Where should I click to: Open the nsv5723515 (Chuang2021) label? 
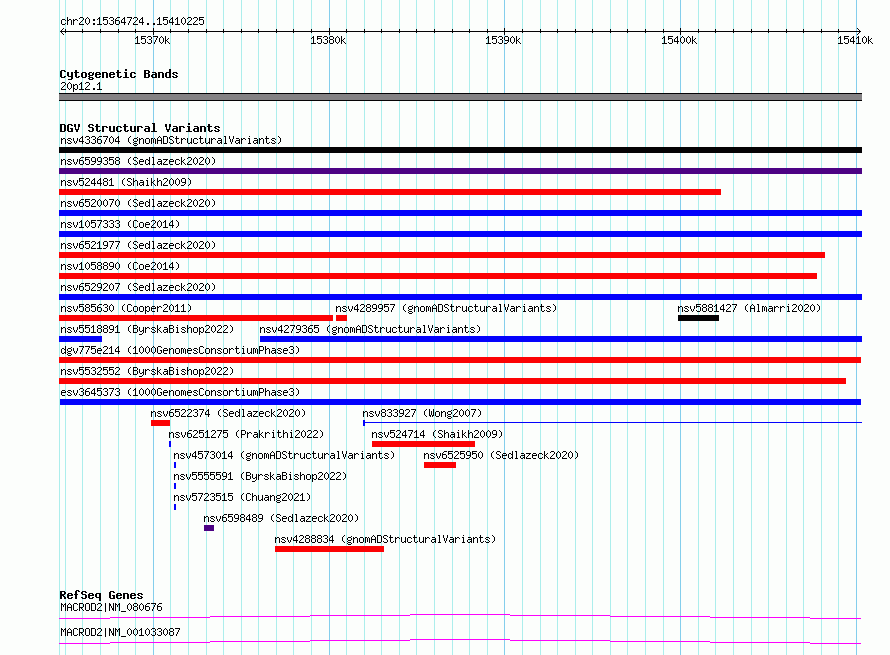point(242,497)
